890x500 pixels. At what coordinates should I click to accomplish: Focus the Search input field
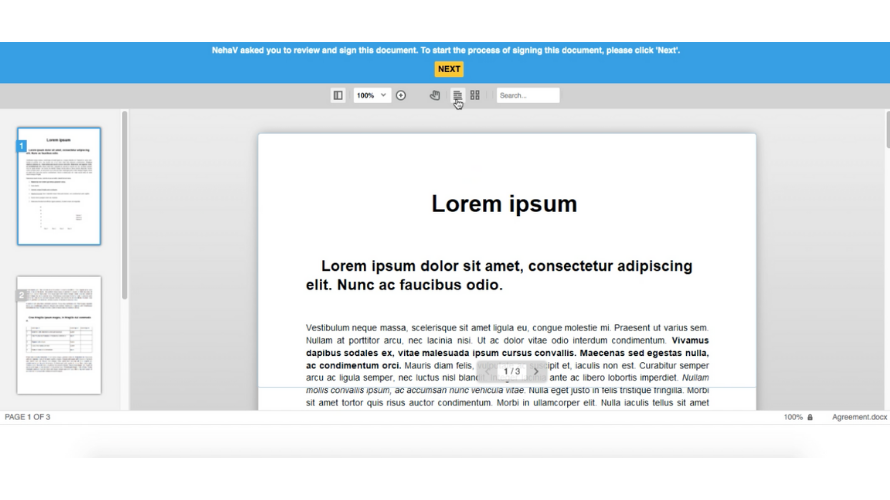[528, 95]
